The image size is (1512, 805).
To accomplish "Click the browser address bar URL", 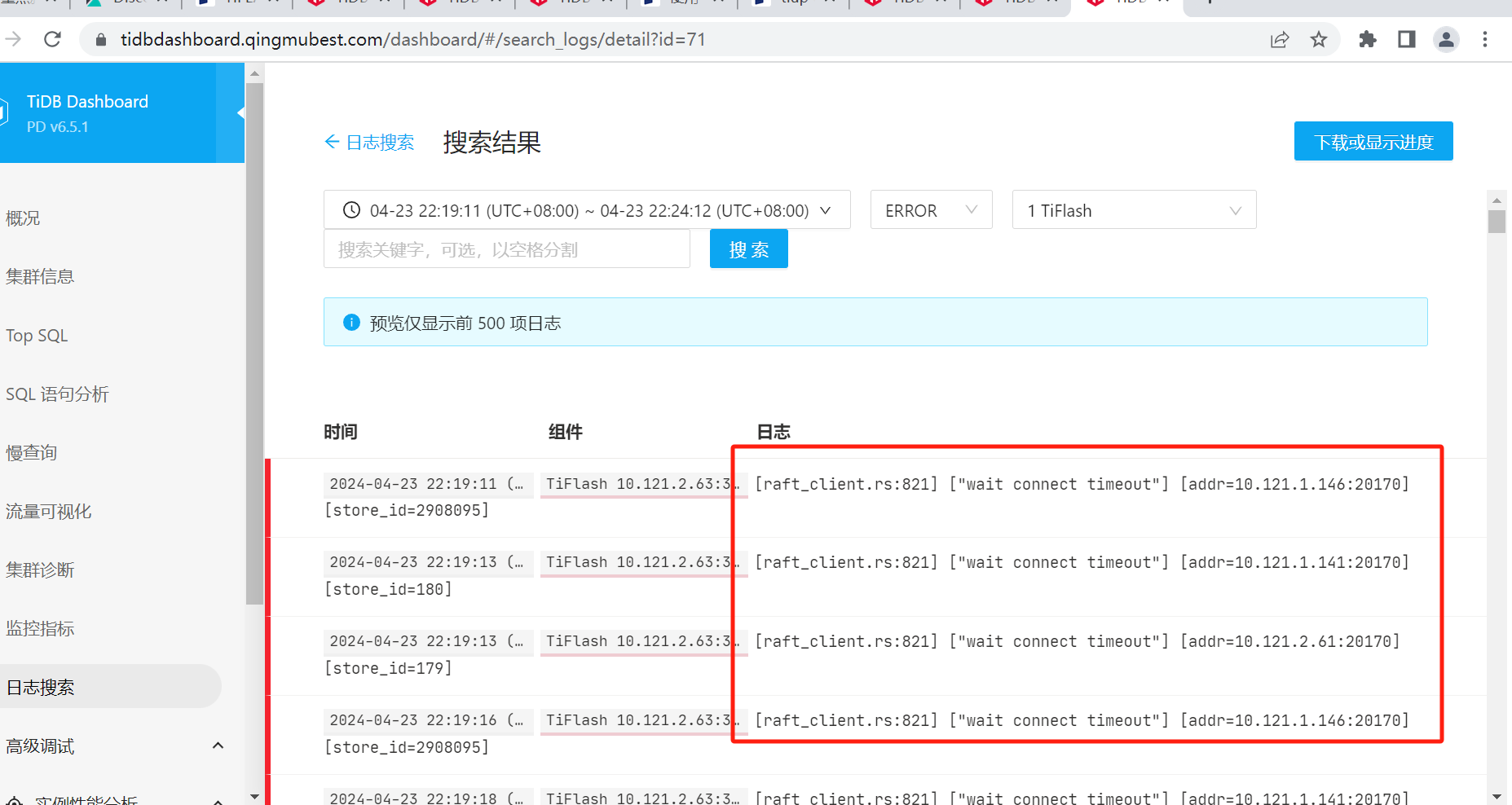I will (413, 39).
